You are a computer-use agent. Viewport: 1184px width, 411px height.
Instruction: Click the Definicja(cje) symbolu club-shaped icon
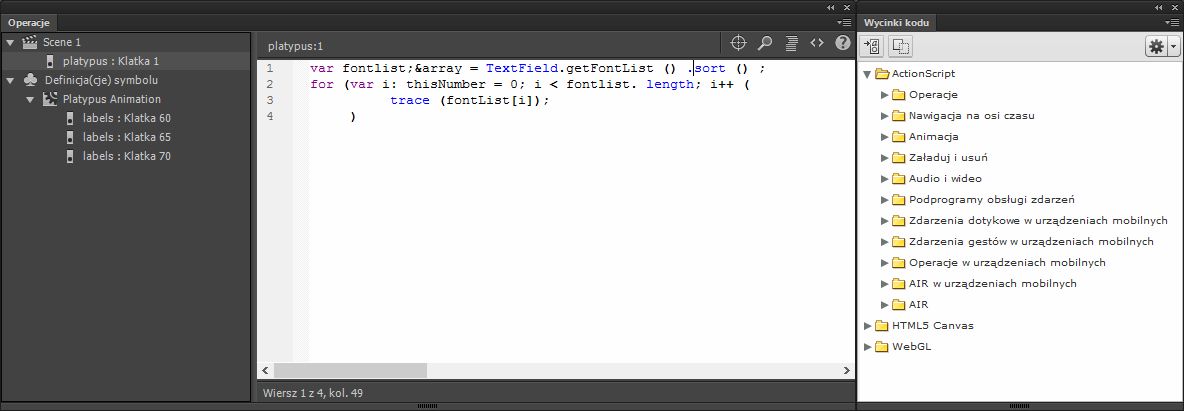coord(30,80)
